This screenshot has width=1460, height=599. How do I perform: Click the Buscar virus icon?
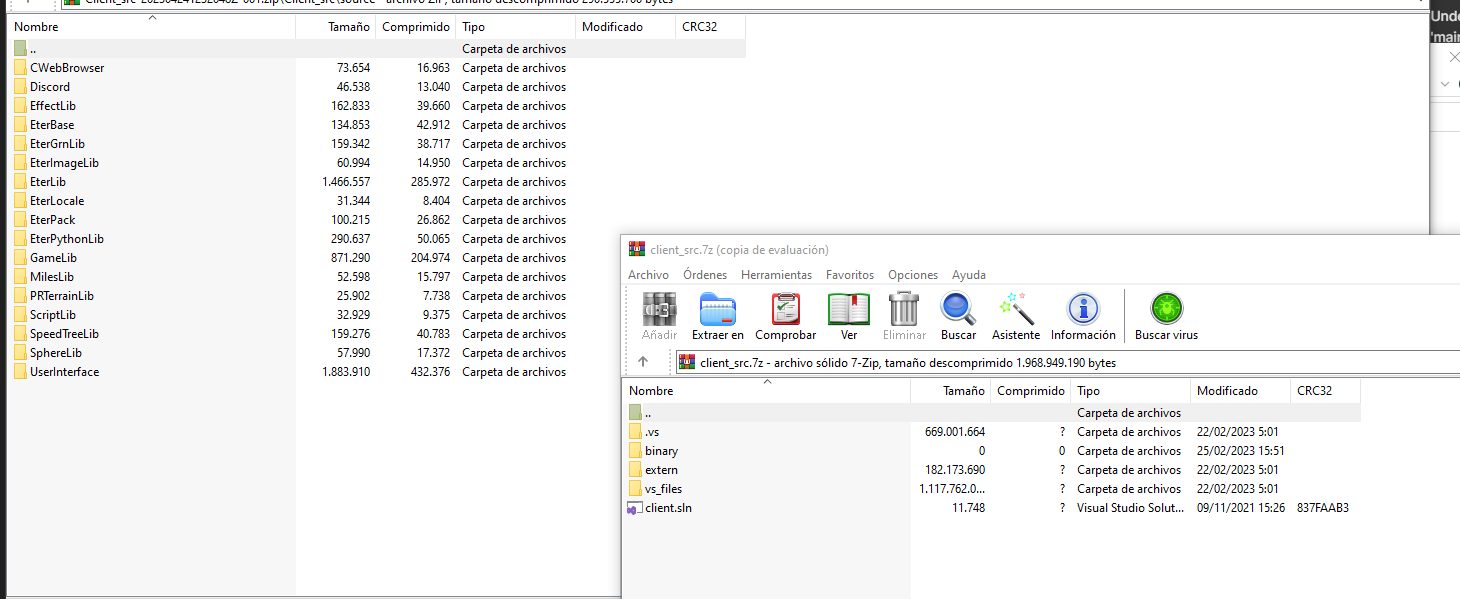coord(1166,309)
